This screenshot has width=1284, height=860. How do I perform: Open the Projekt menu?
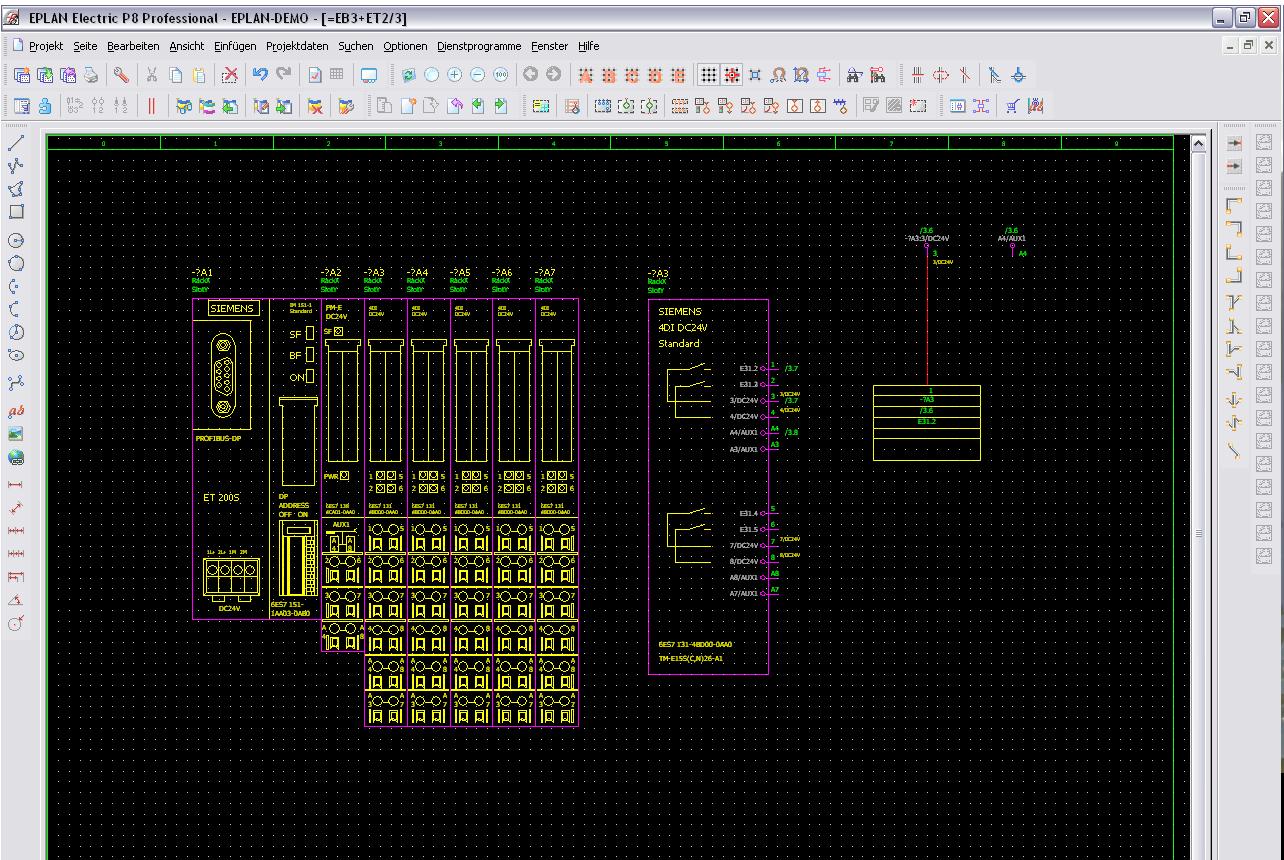click(46, 46)
